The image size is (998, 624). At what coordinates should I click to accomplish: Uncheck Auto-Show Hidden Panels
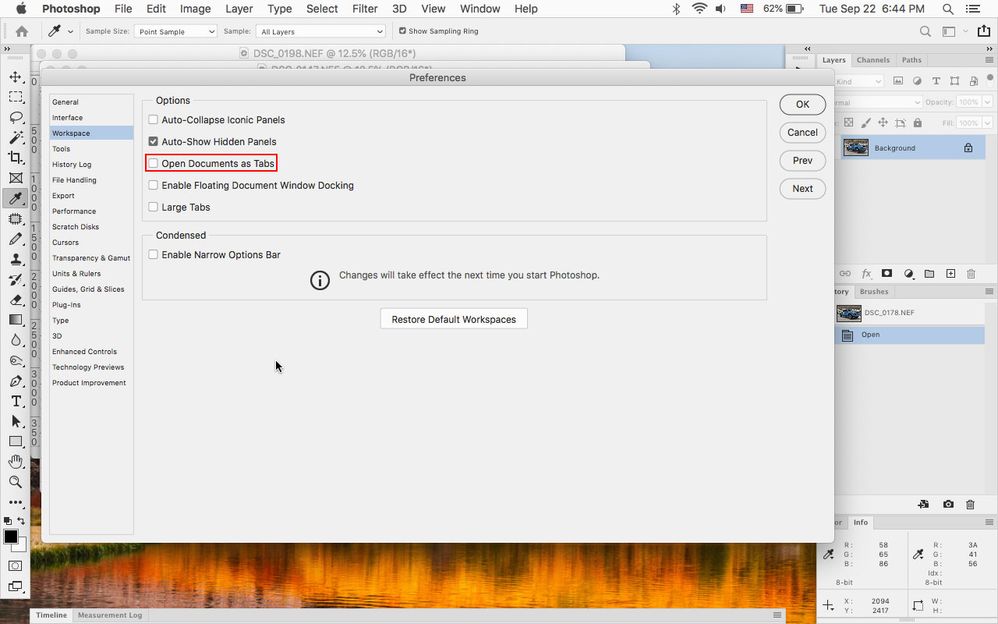pos(153,141)
